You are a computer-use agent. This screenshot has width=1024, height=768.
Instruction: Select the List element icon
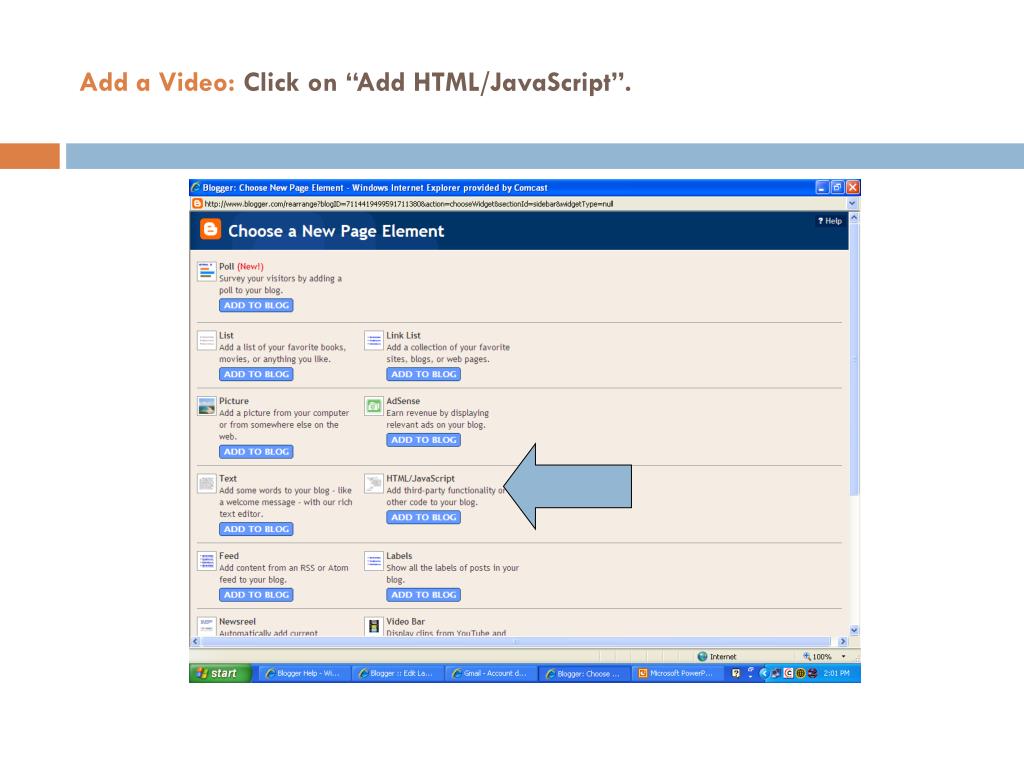click(x=206, y=340)
